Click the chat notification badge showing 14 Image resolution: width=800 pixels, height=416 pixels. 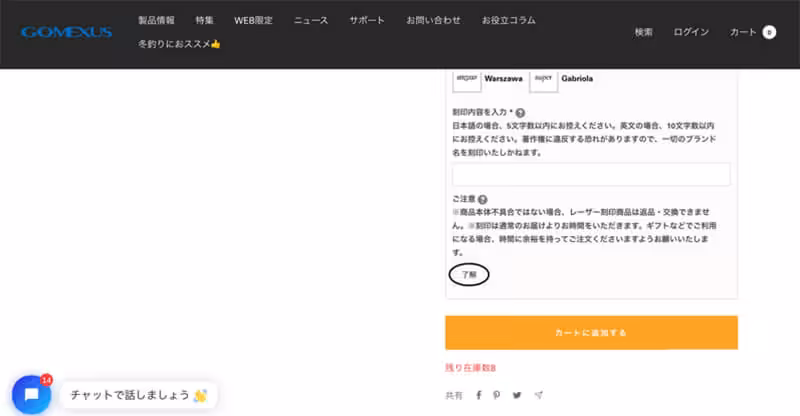(x=46, y=380)
